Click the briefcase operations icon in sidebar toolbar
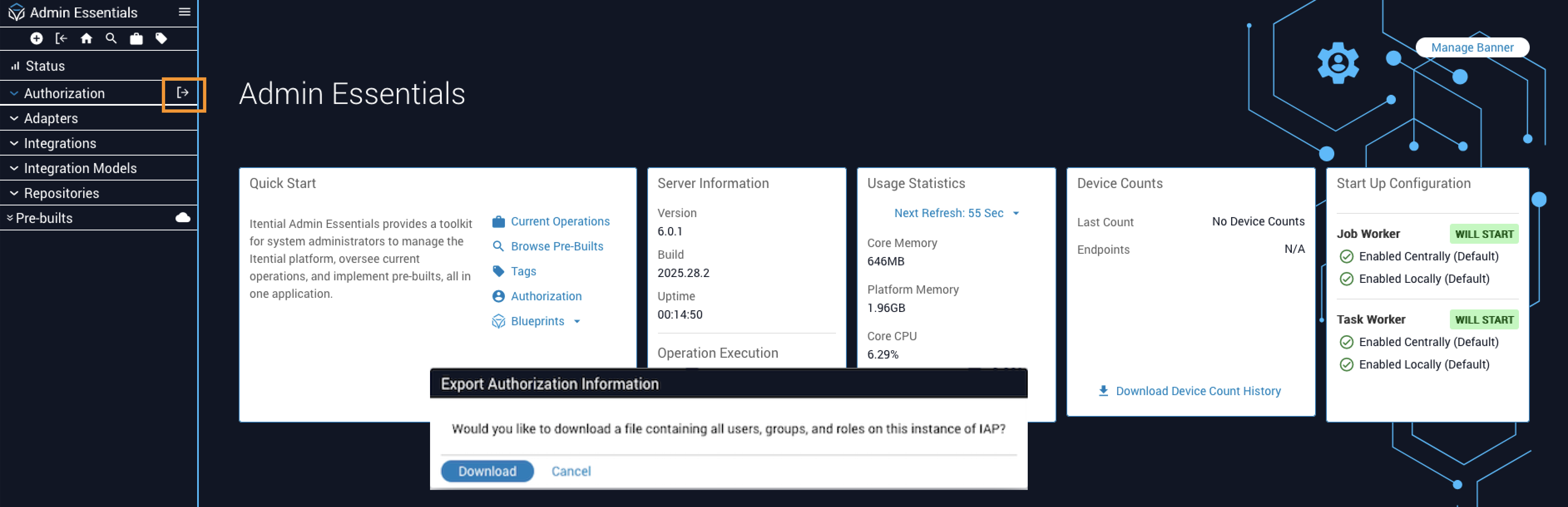 136,38
